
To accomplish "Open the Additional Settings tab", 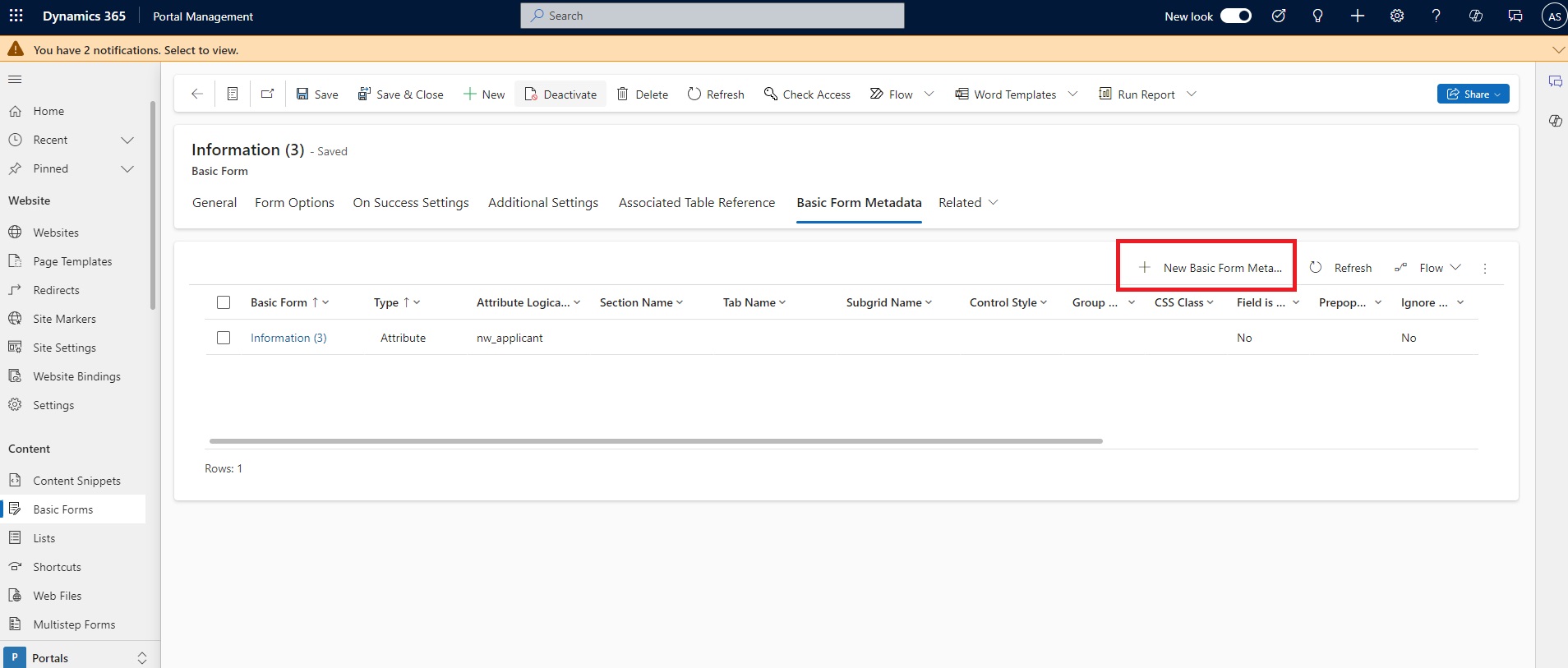I will coord(542,203).
